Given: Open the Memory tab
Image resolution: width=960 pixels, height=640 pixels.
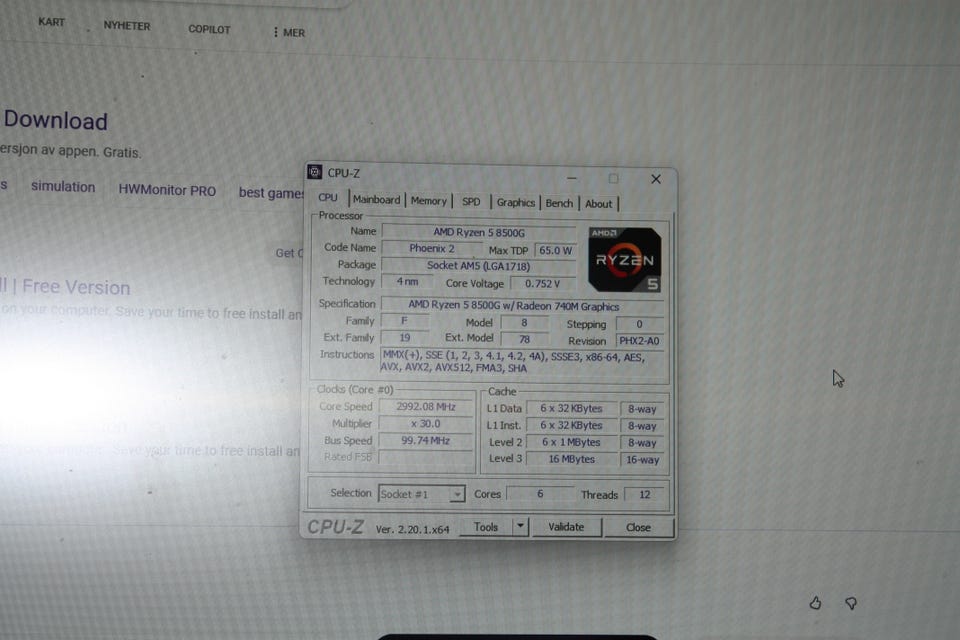Looking at the screenshot, I should pyautogui.click(x=429, y=201).
